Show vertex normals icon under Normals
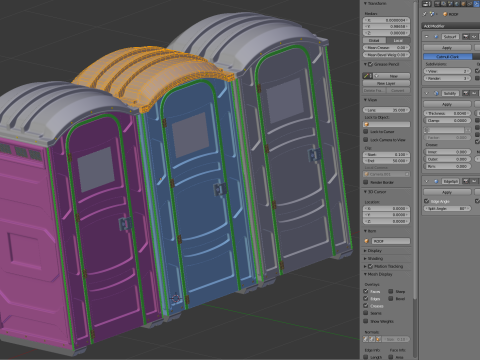 click(366, 339)
